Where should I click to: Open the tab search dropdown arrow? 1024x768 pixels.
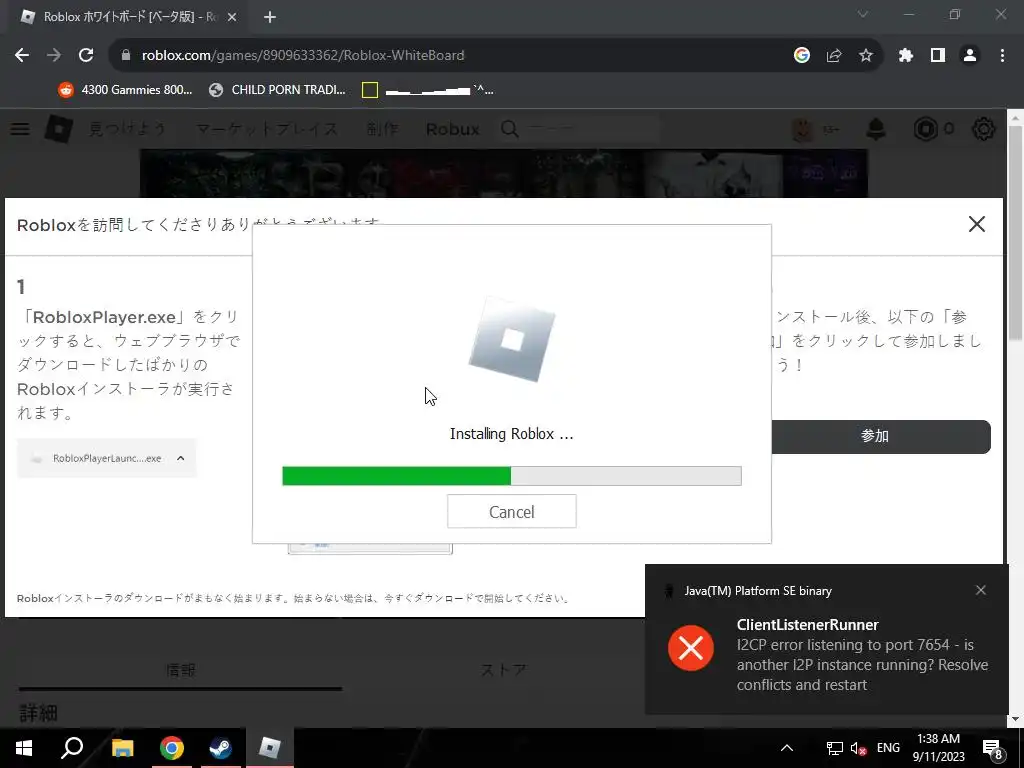click(863, 14)
